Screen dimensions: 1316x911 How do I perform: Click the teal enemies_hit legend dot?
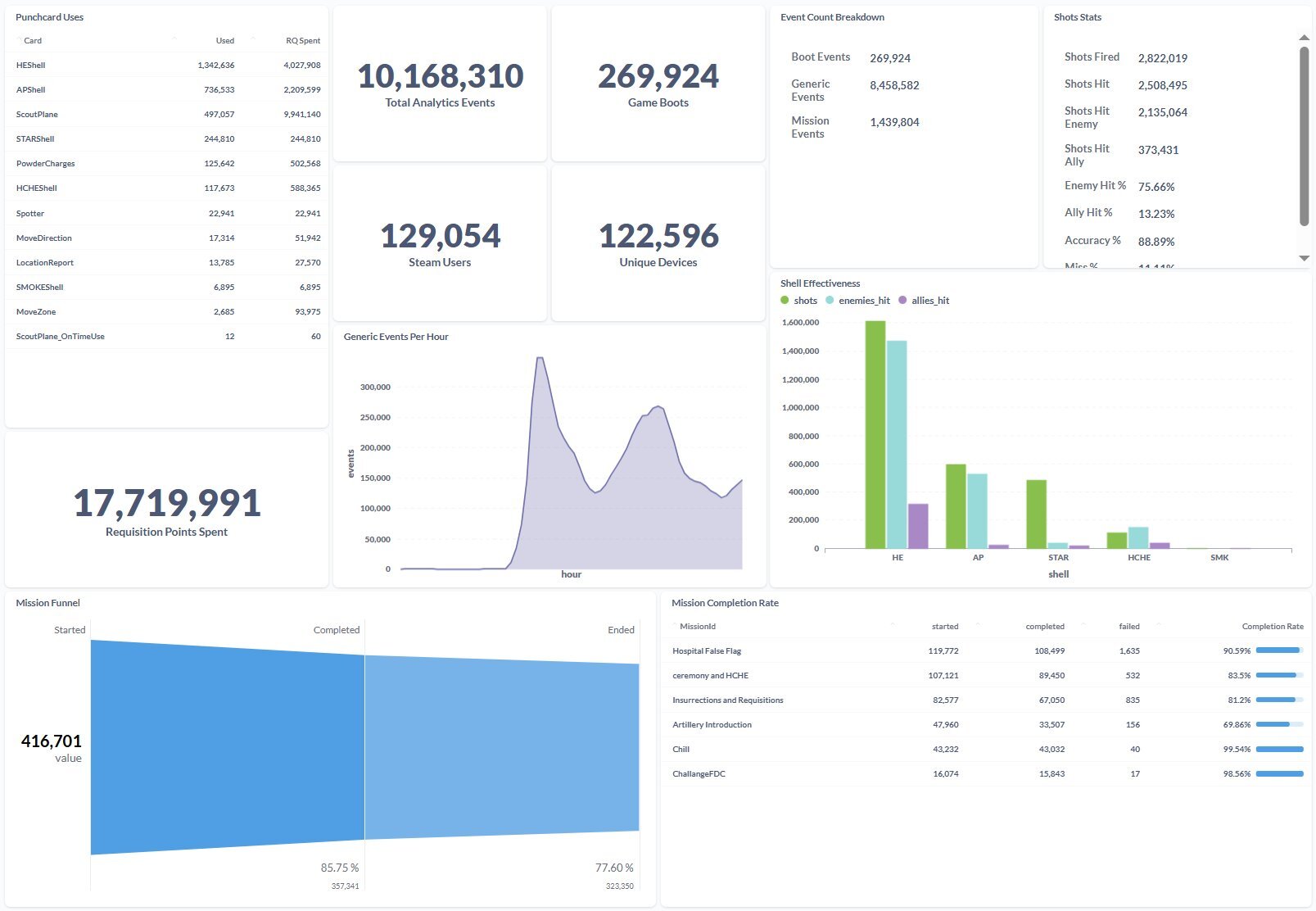830,301
